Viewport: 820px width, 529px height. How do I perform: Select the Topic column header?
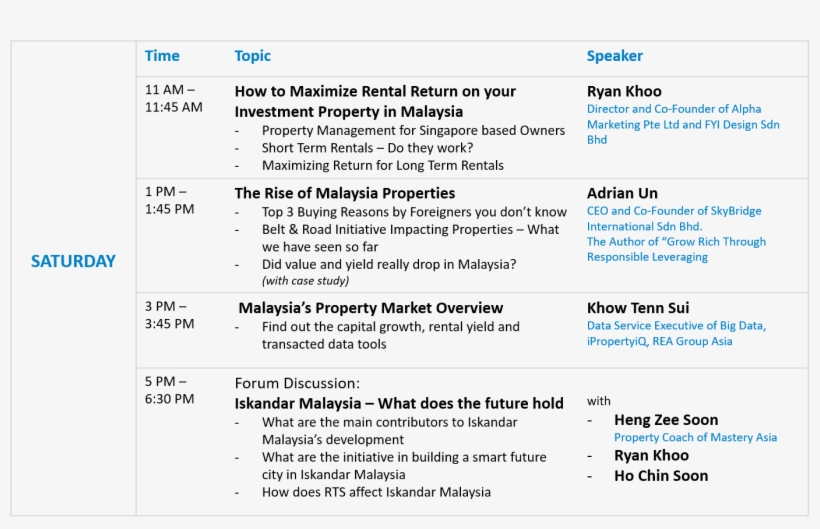(x=253, y=56)
